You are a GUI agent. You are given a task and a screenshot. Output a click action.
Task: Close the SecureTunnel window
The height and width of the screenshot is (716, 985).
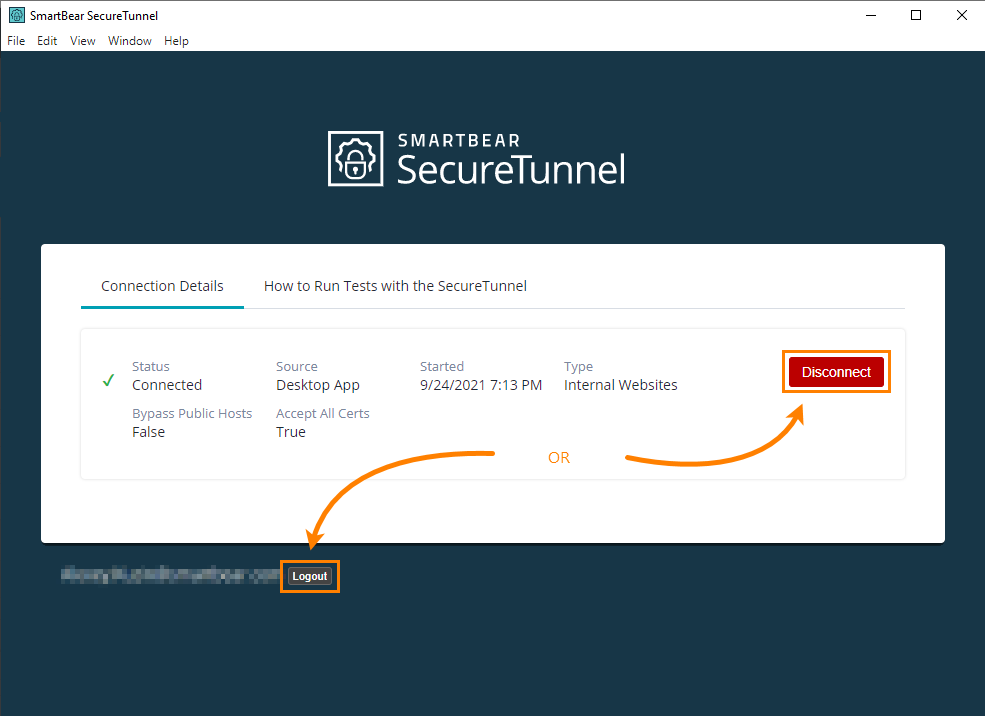point(961,15)
